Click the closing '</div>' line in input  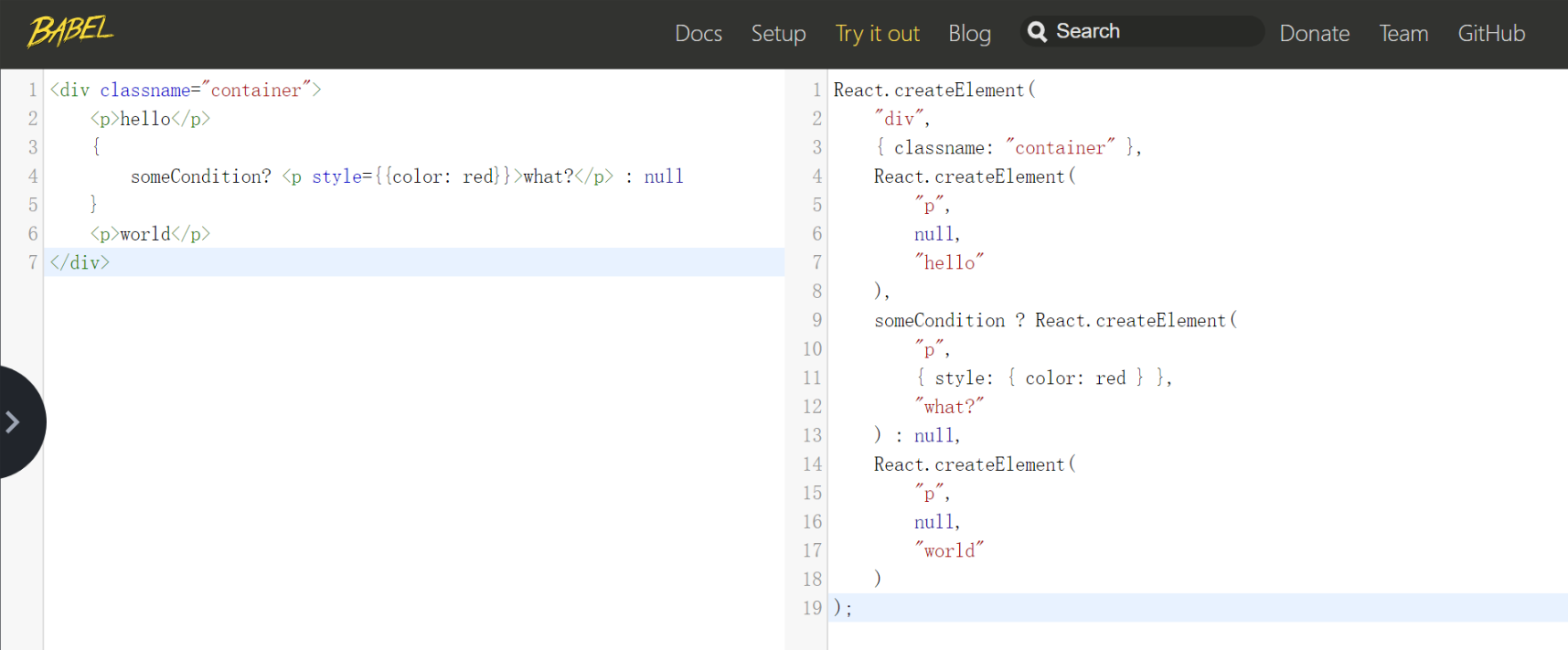(80, 262)
